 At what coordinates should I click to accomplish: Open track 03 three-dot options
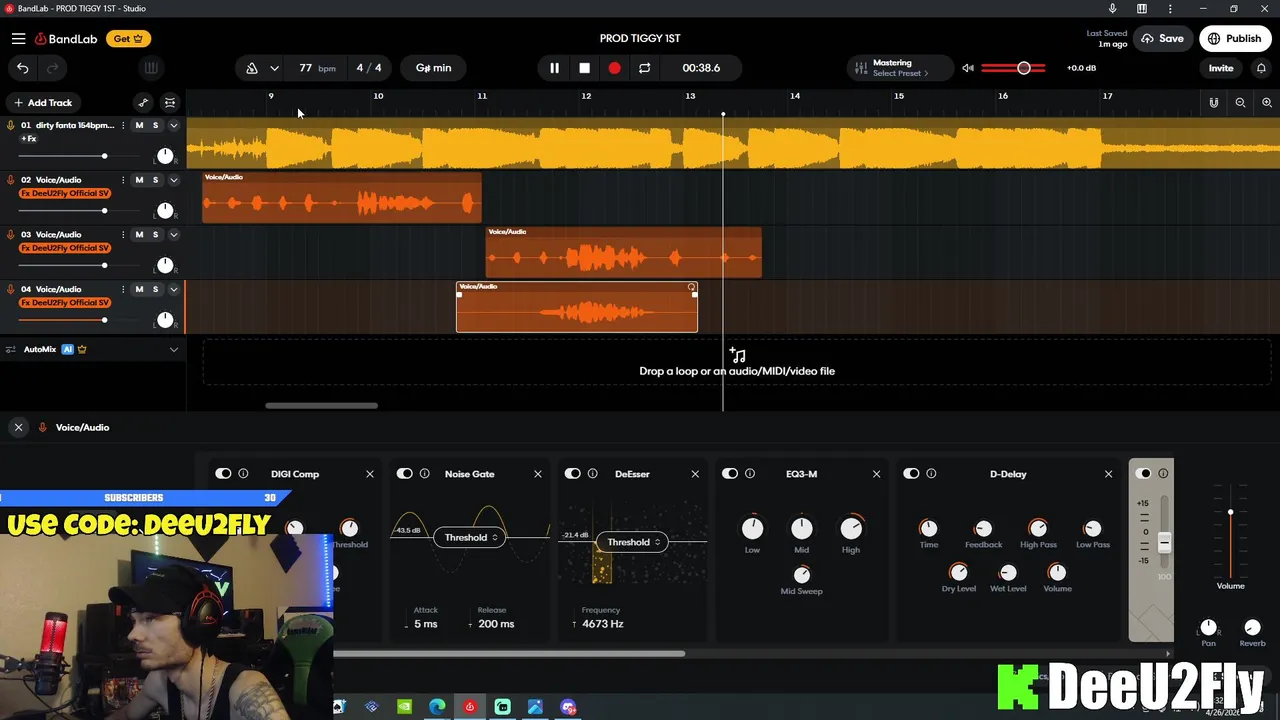[123, 234]
